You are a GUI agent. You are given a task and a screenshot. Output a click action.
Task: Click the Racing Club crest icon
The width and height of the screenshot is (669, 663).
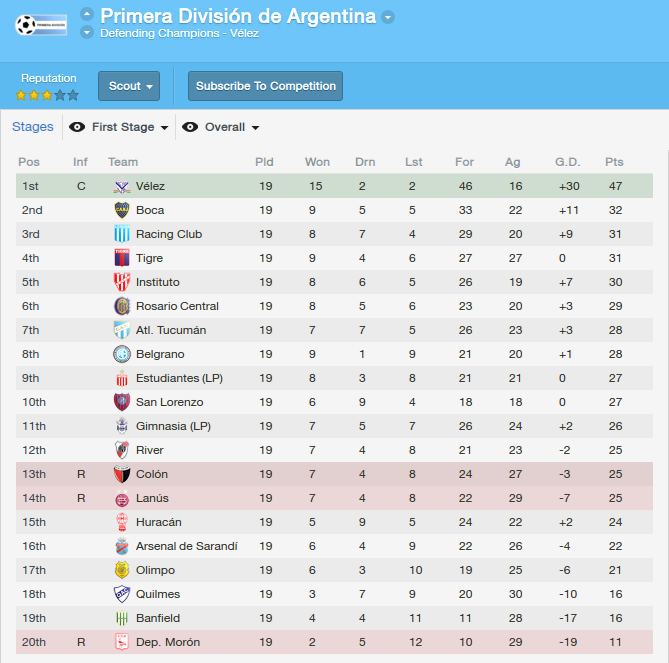[x=122, y=234]
